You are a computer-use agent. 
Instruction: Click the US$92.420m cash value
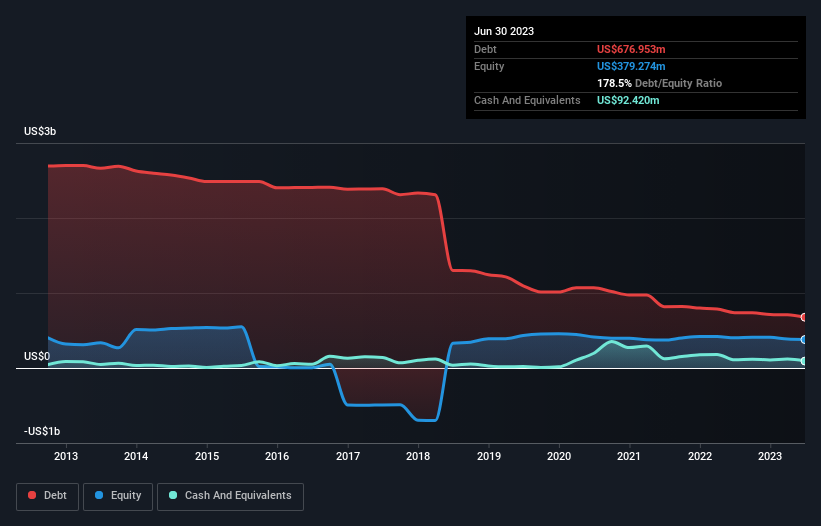(628, 100)
